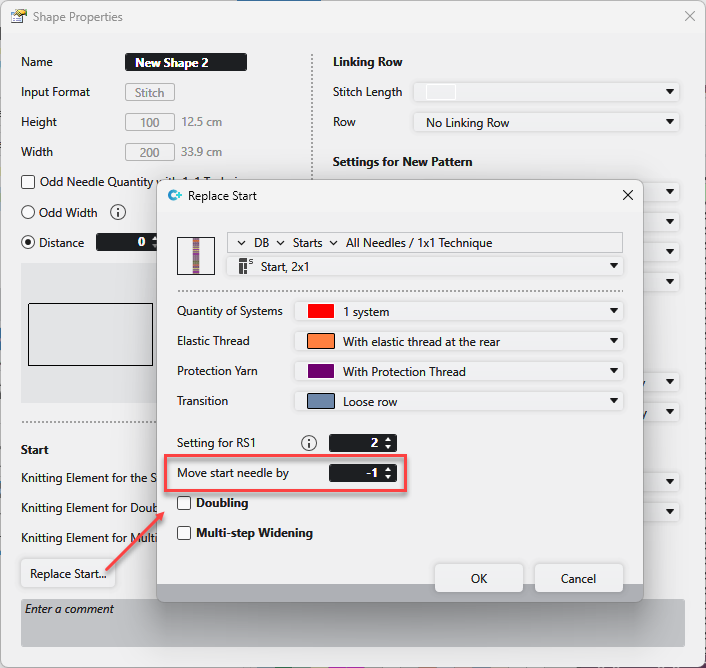Click the Move start needle by stepper

coord(364,473)
